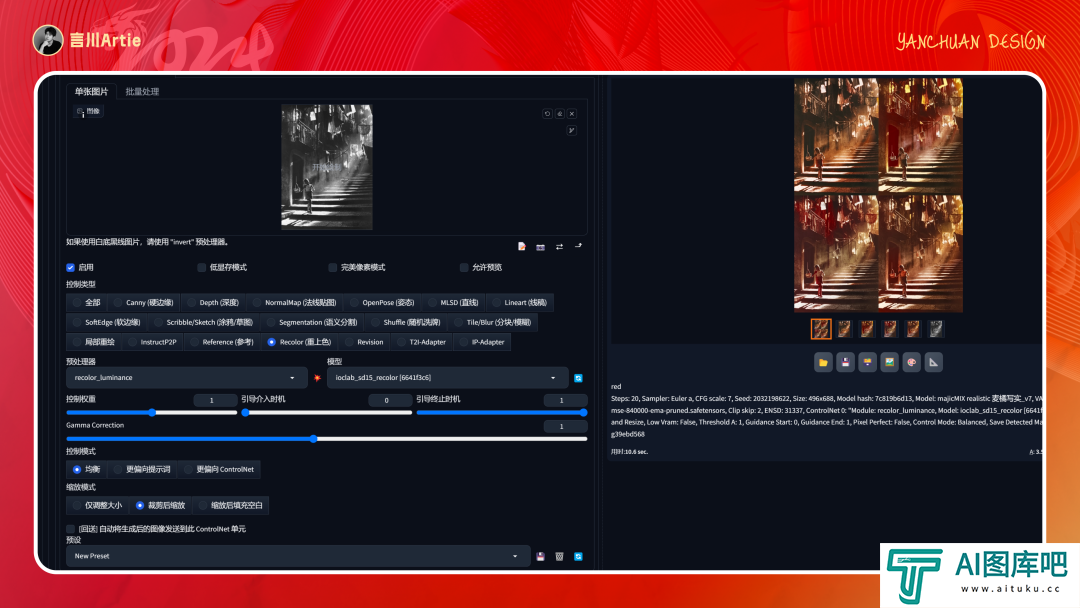Click the explosion icon to run preprocessor
1080x608 pixels.
317,378
